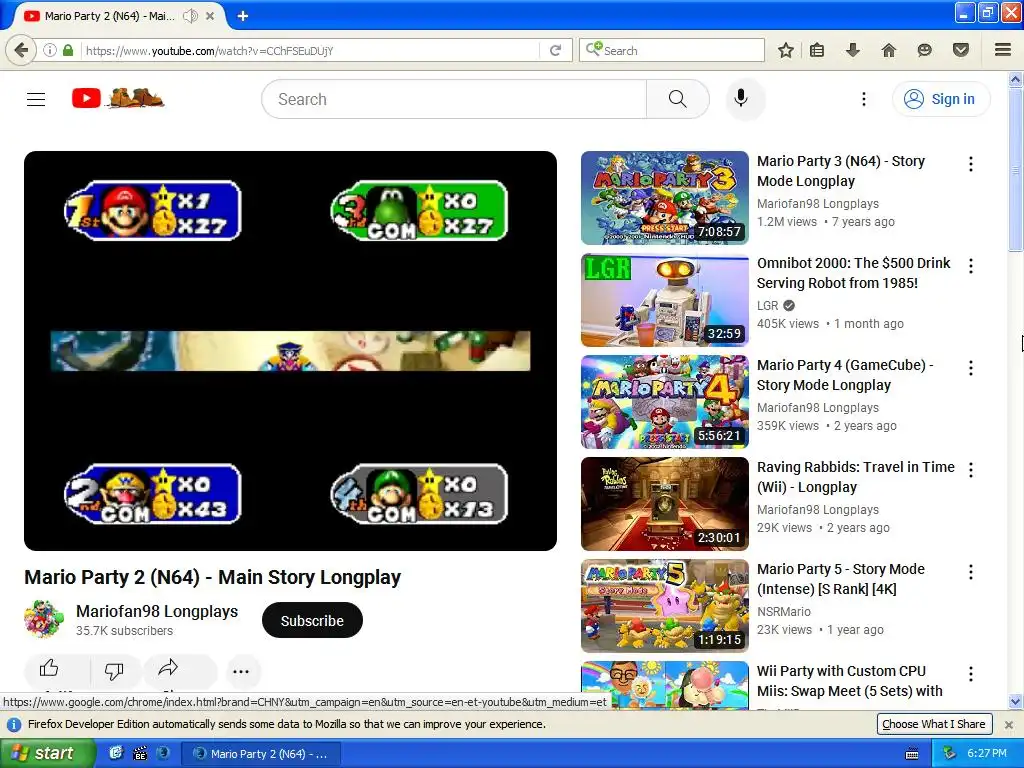Open Raving Rabbids: Travel in Time title
This screenshot has height=768, width=1024.
(x=856, y=477)
